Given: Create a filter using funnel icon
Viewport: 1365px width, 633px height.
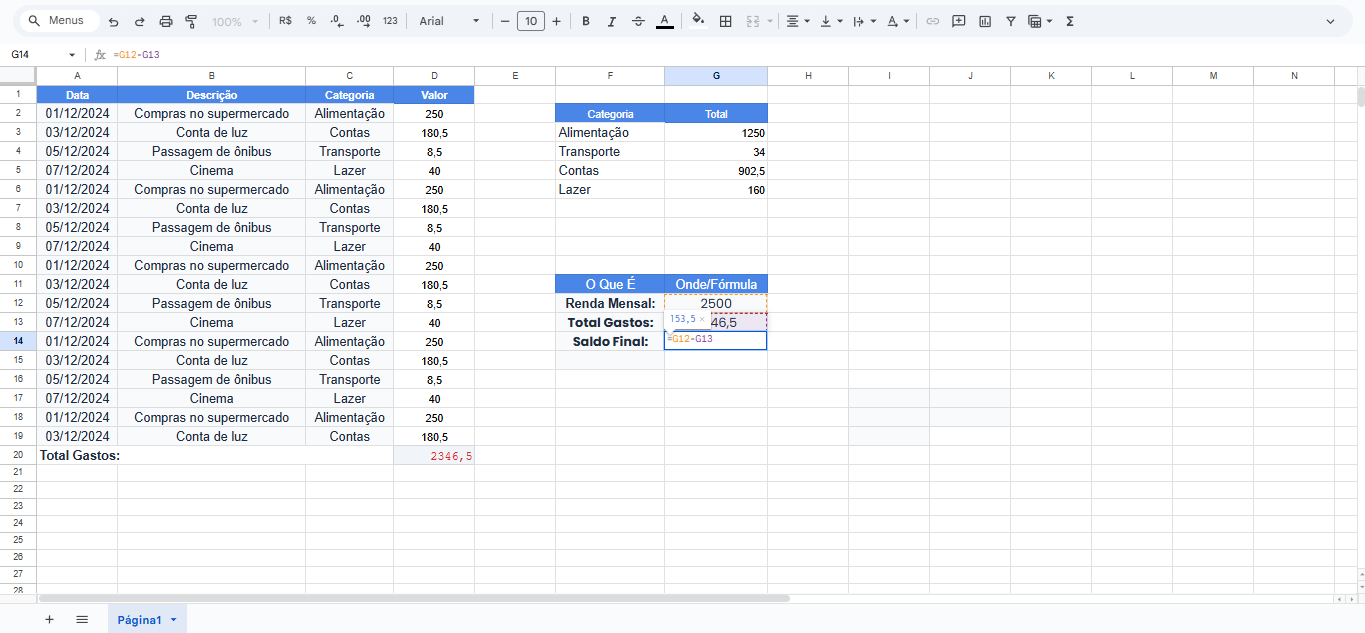Looking at the screenshot, I should tap(1011, 21).
